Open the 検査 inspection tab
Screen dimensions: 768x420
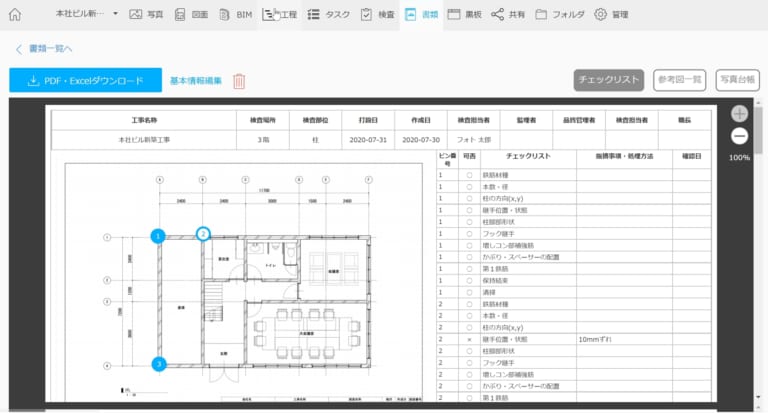[380, 15]
